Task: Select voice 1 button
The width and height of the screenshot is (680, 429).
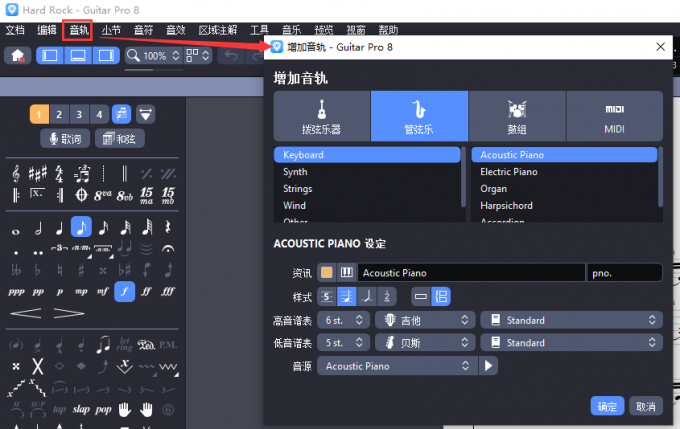Action: (x=39, y=115)
